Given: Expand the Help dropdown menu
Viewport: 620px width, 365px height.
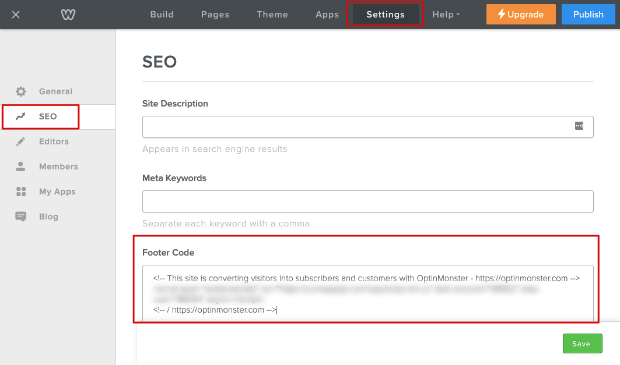Looking at the screenshot, I should pos(446,15).
